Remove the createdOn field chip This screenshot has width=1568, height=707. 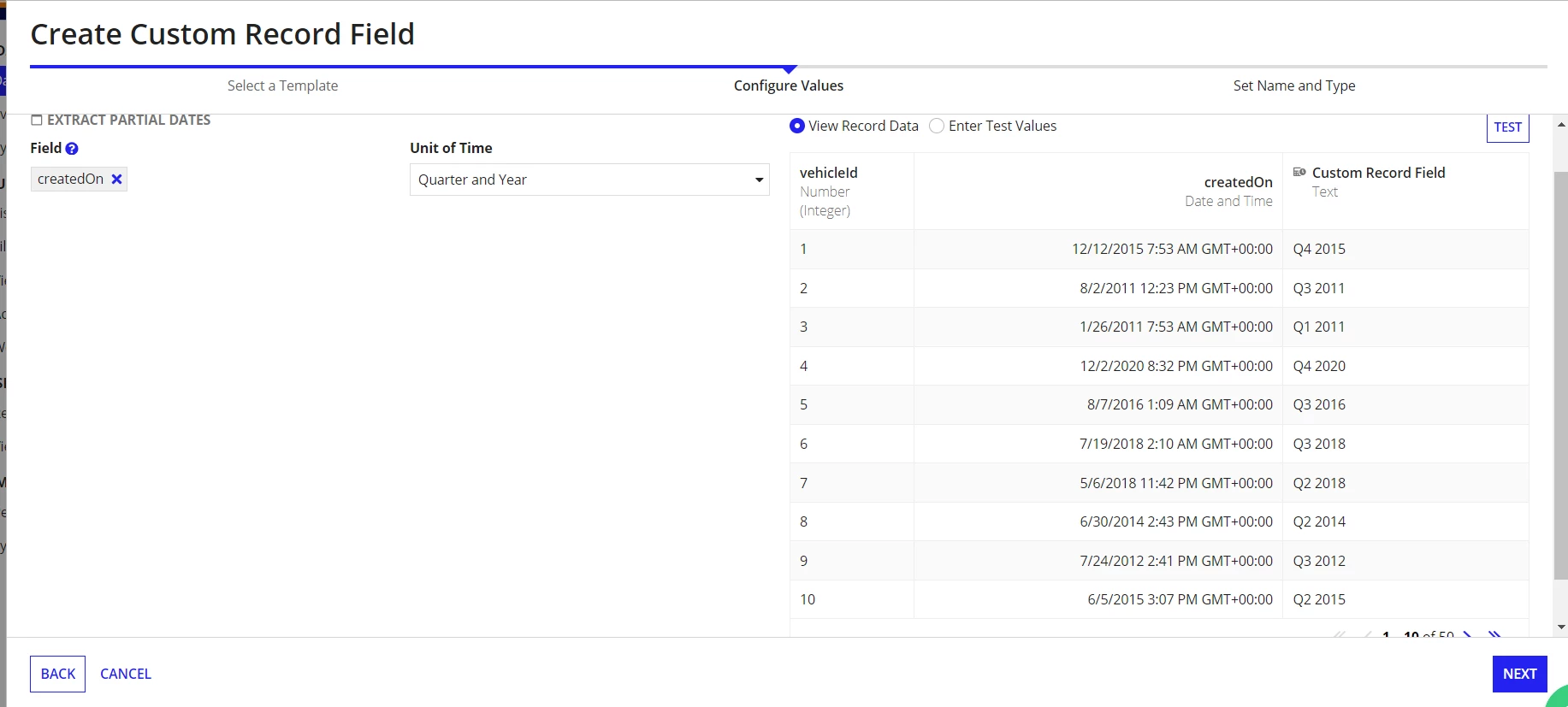(117, 179)
